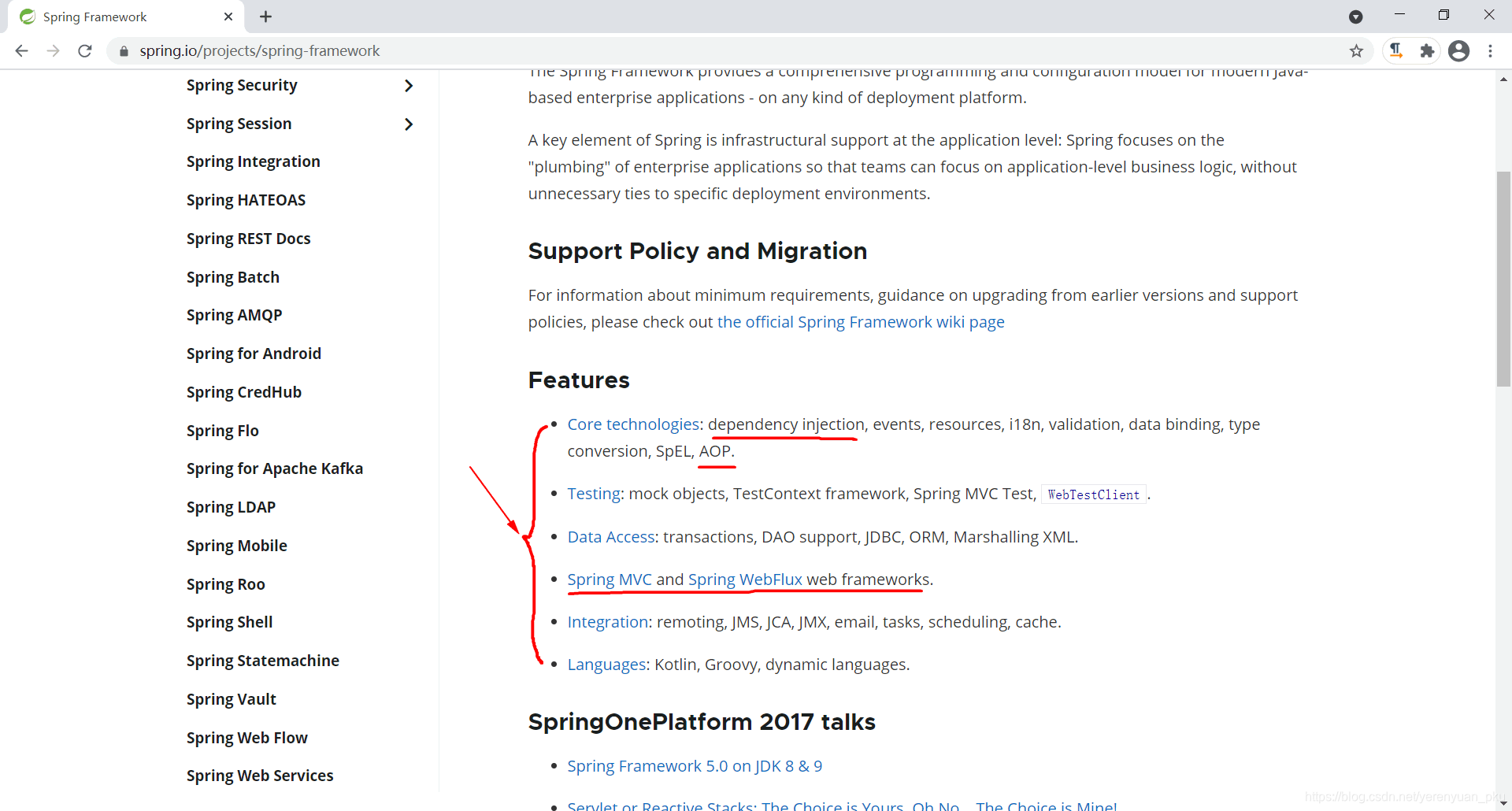Click the scrollbar down arrow
1512x811 pixels.
[1503, 803]
